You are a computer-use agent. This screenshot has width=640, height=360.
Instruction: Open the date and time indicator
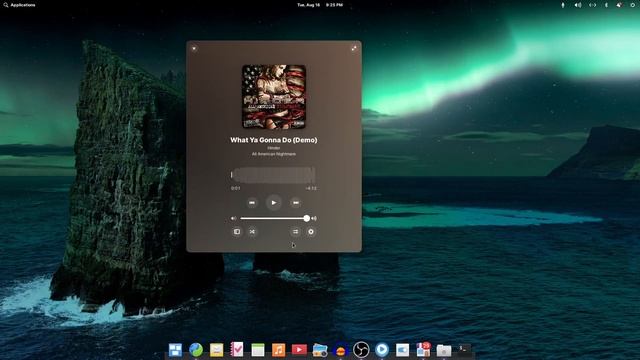point(320,5)
